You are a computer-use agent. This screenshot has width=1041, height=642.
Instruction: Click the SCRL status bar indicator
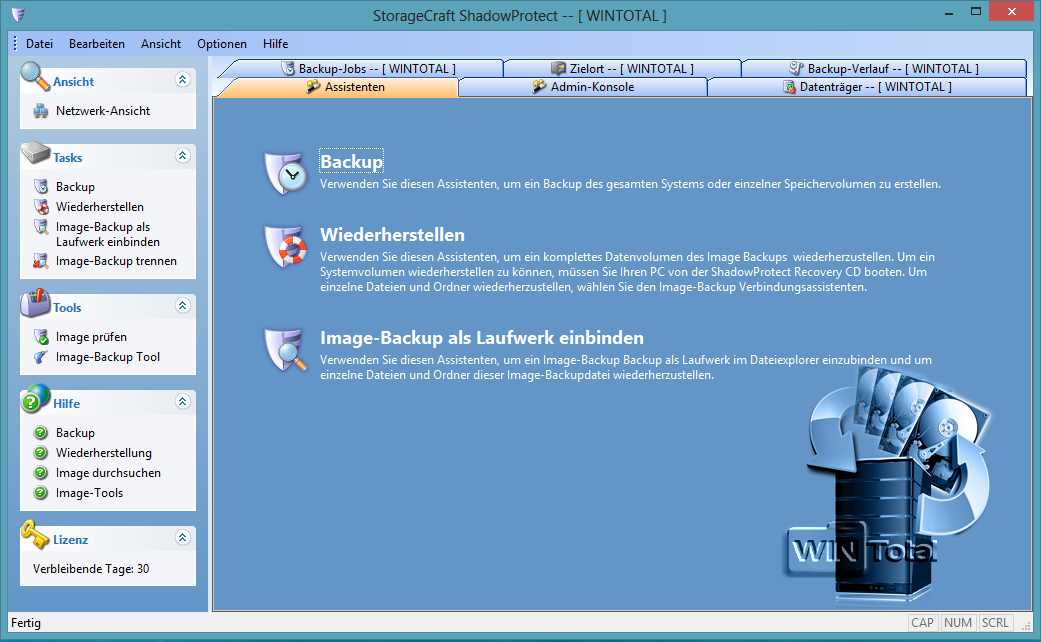click(995, 623)
